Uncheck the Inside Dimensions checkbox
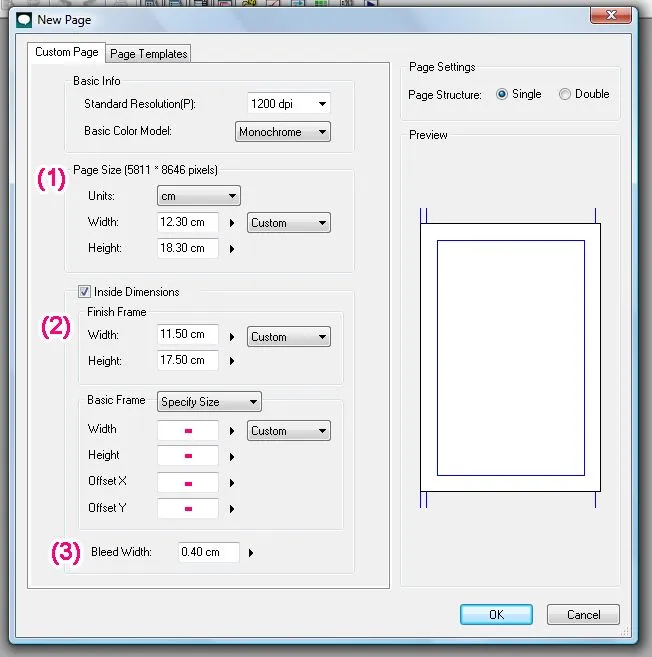652x657 pixels. pyautogui.click(x=84, y=292)
